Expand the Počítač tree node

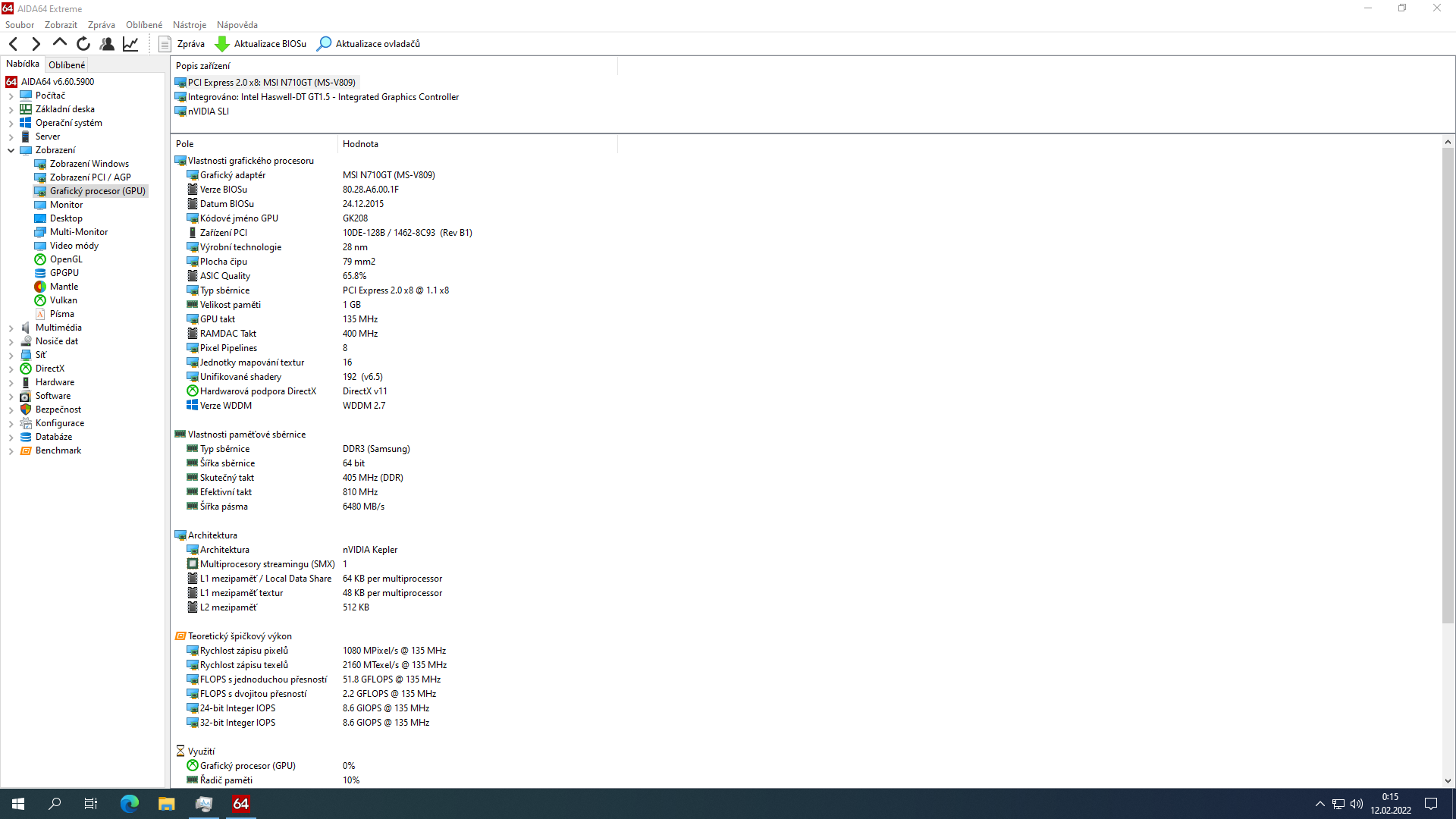tap(11, 96)
